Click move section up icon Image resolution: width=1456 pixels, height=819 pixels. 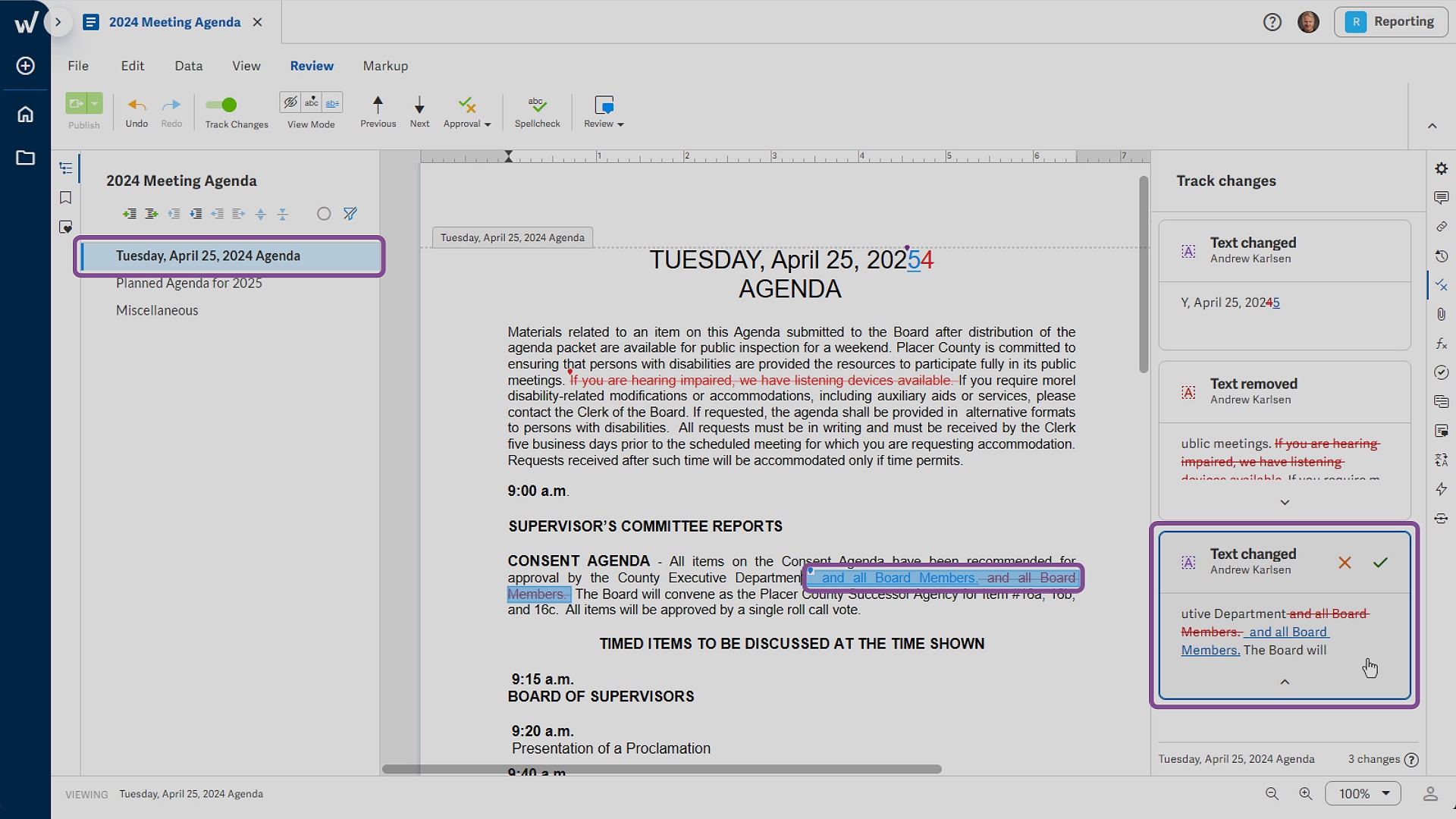point(174,214)
